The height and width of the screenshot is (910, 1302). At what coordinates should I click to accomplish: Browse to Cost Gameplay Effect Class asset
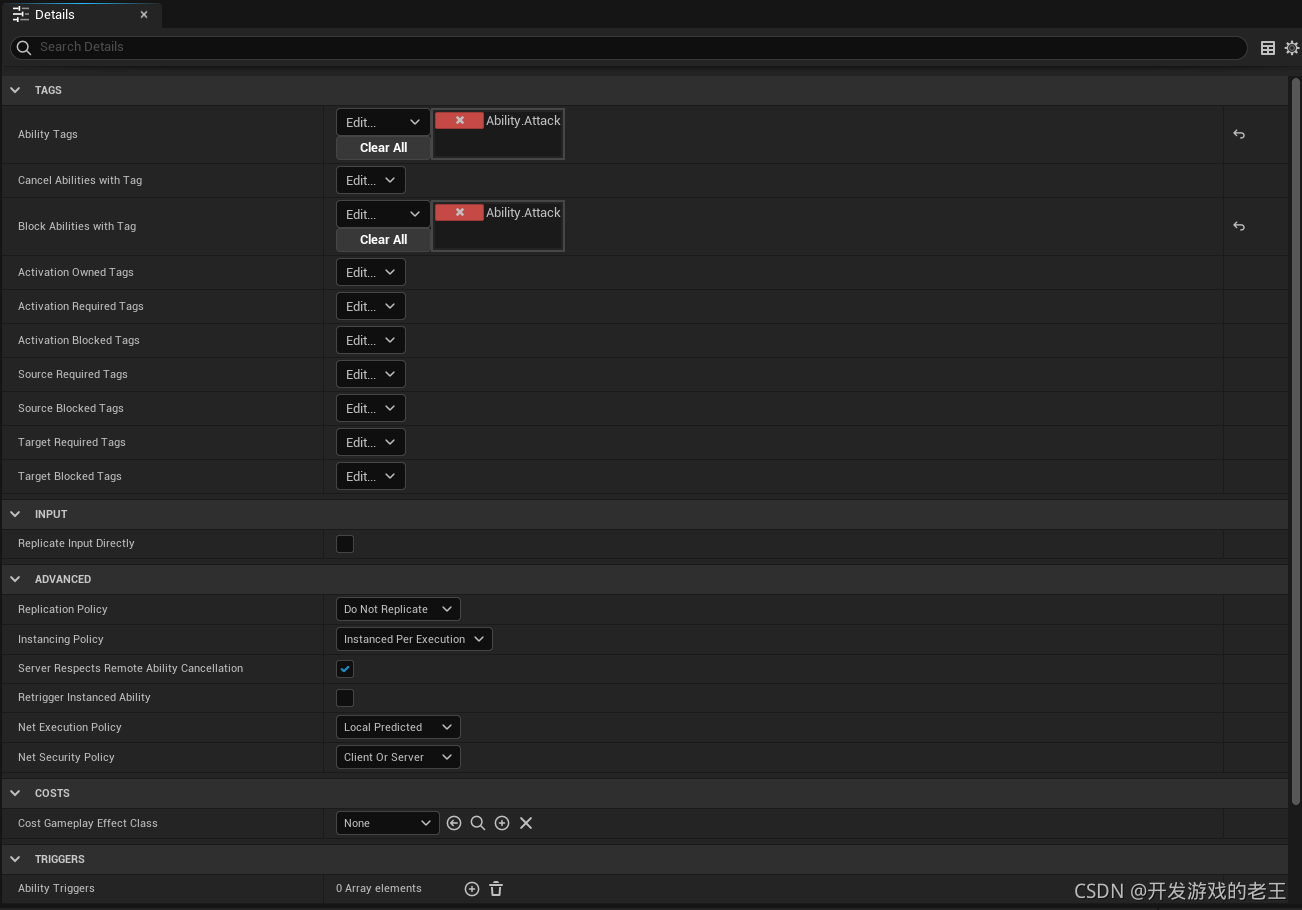[x=478, y=823]
